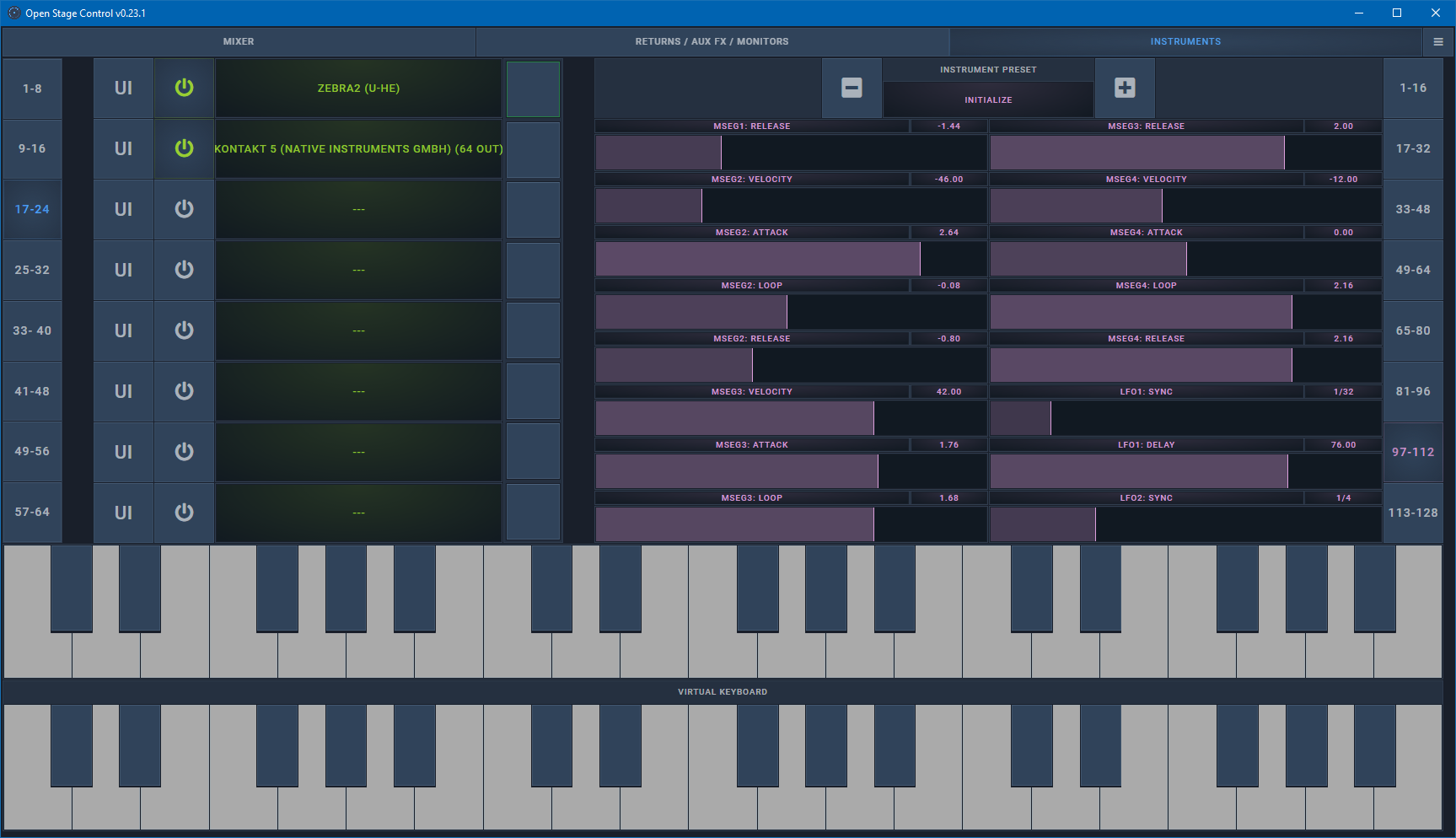Adjust the MSEG2: Velocity slider
Image resolution: width=1456 pixels, height=838 pixels.
click(791, 206)
